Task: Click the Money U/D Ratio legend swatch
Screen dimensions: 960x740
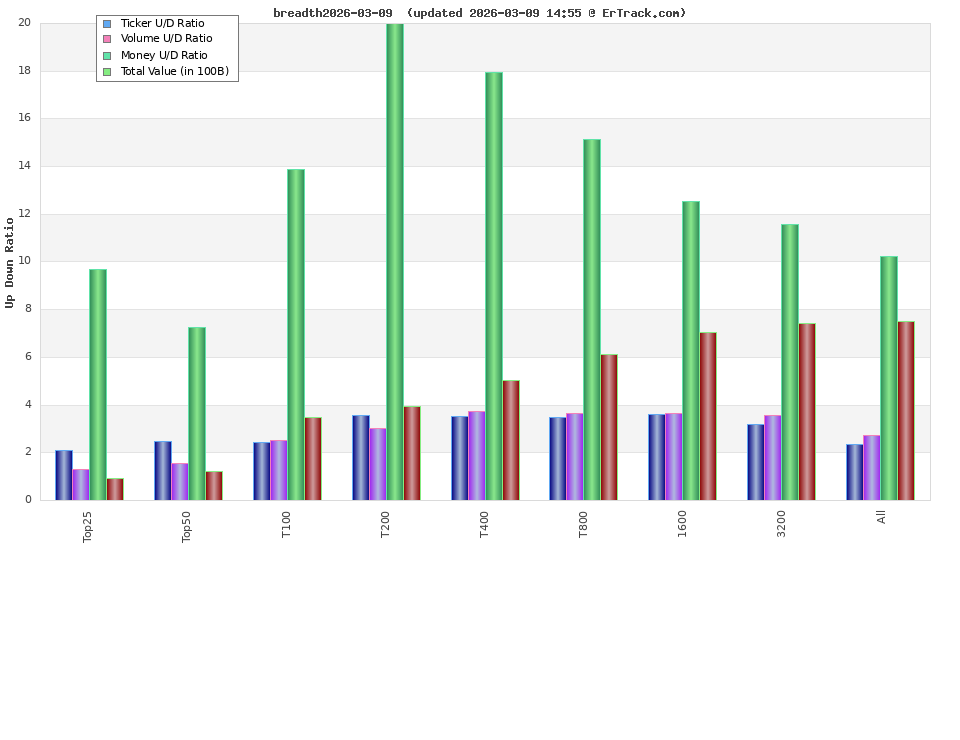Action: [x=106, y=55]
